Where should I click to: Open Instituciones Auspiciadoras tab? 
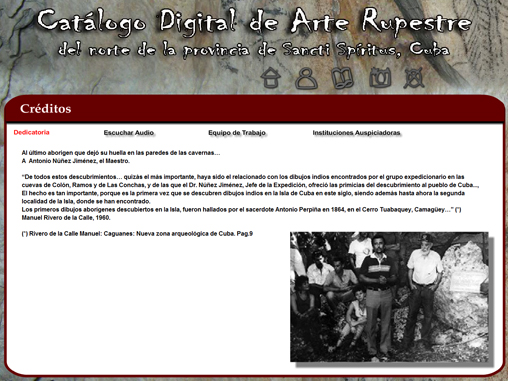pos(357,133)
